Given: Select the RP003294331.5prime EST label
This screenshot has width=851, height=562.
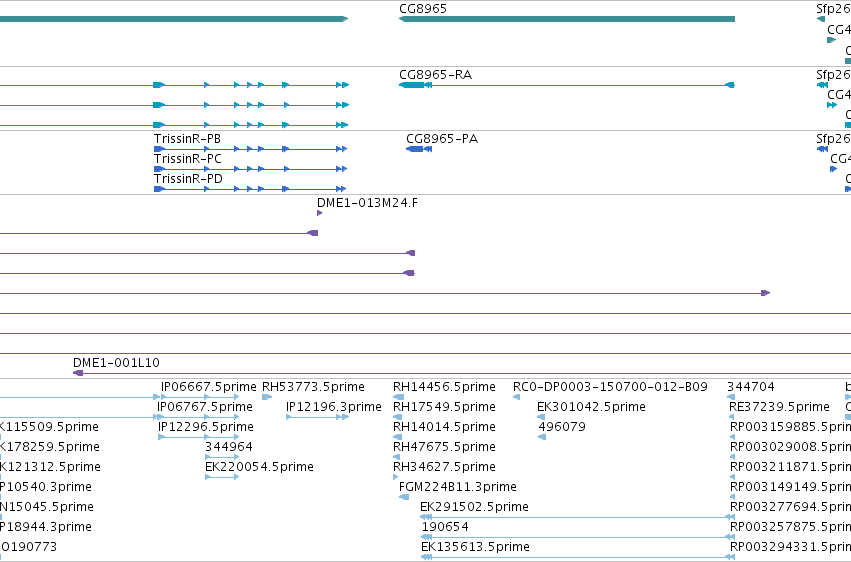Looking at the screenshot, I should [x=790, y=547].
